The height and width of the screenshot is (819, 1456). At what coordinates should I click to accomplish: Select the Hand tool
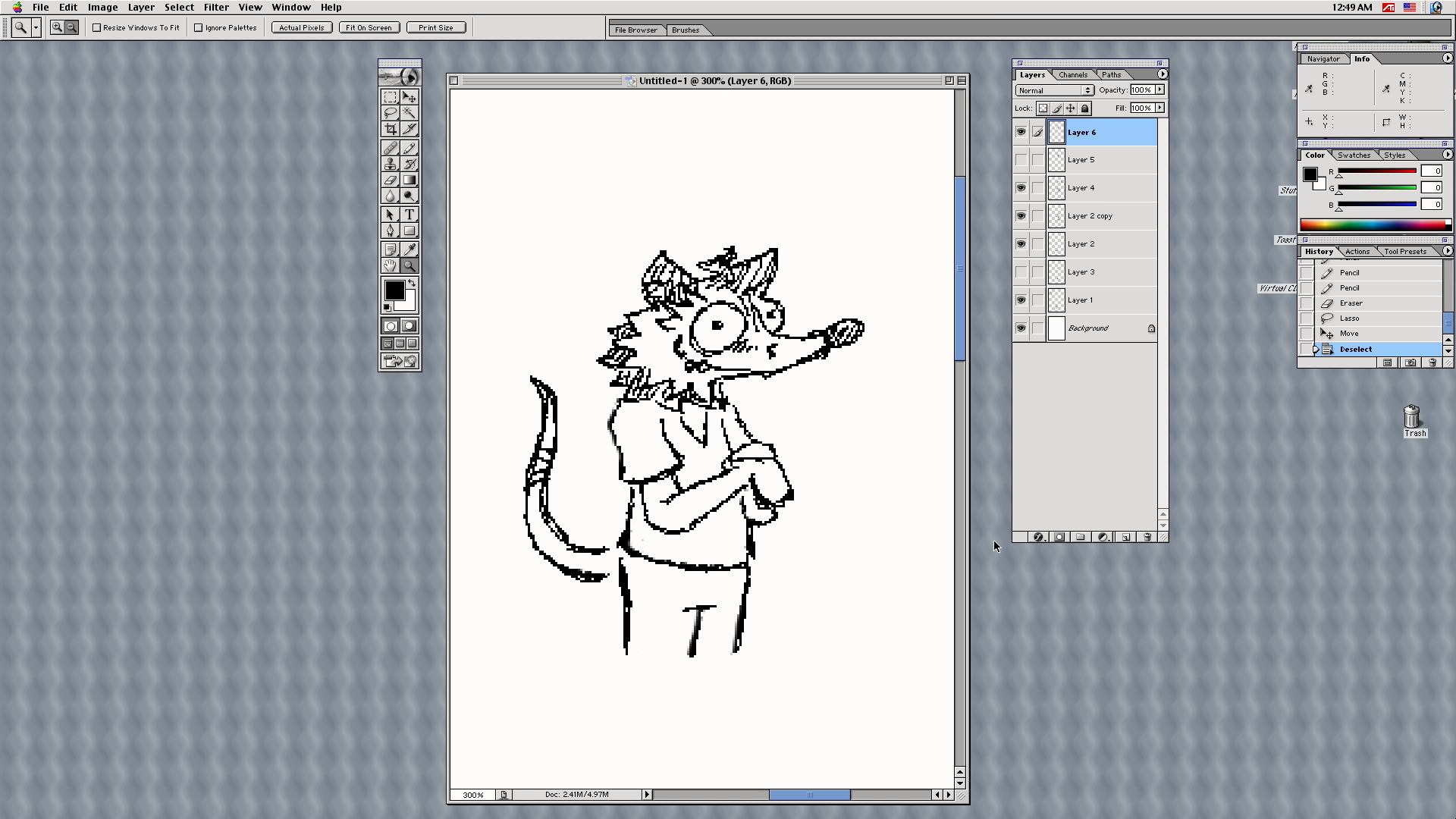pyautogui.click(x=390, y=265)
